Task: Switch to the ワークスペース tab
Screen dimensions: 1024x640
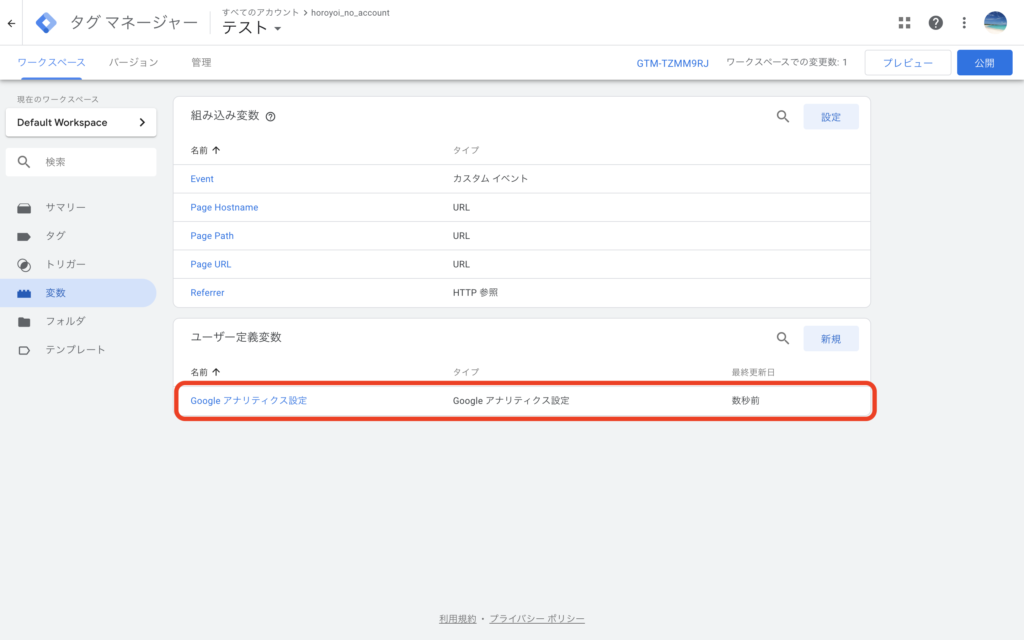Action: tap(51, 63)
